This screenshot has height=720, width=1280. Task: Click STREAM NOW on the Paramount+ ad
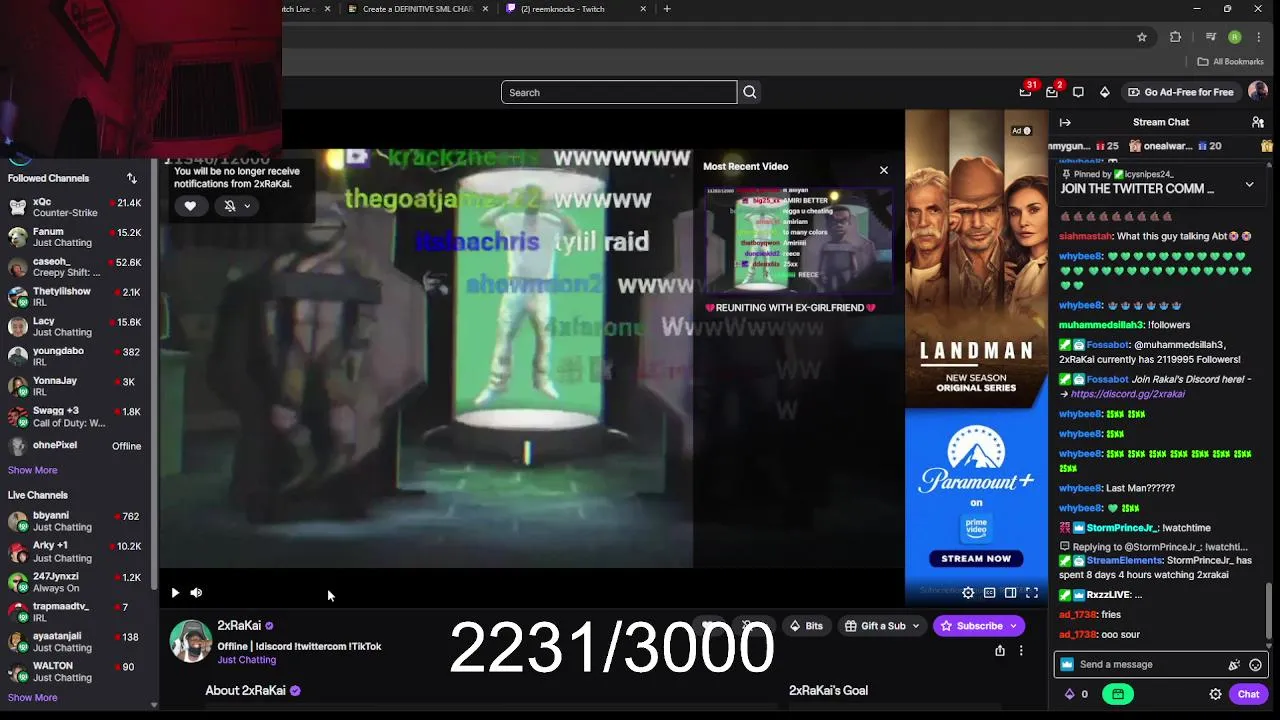point(976,558)
